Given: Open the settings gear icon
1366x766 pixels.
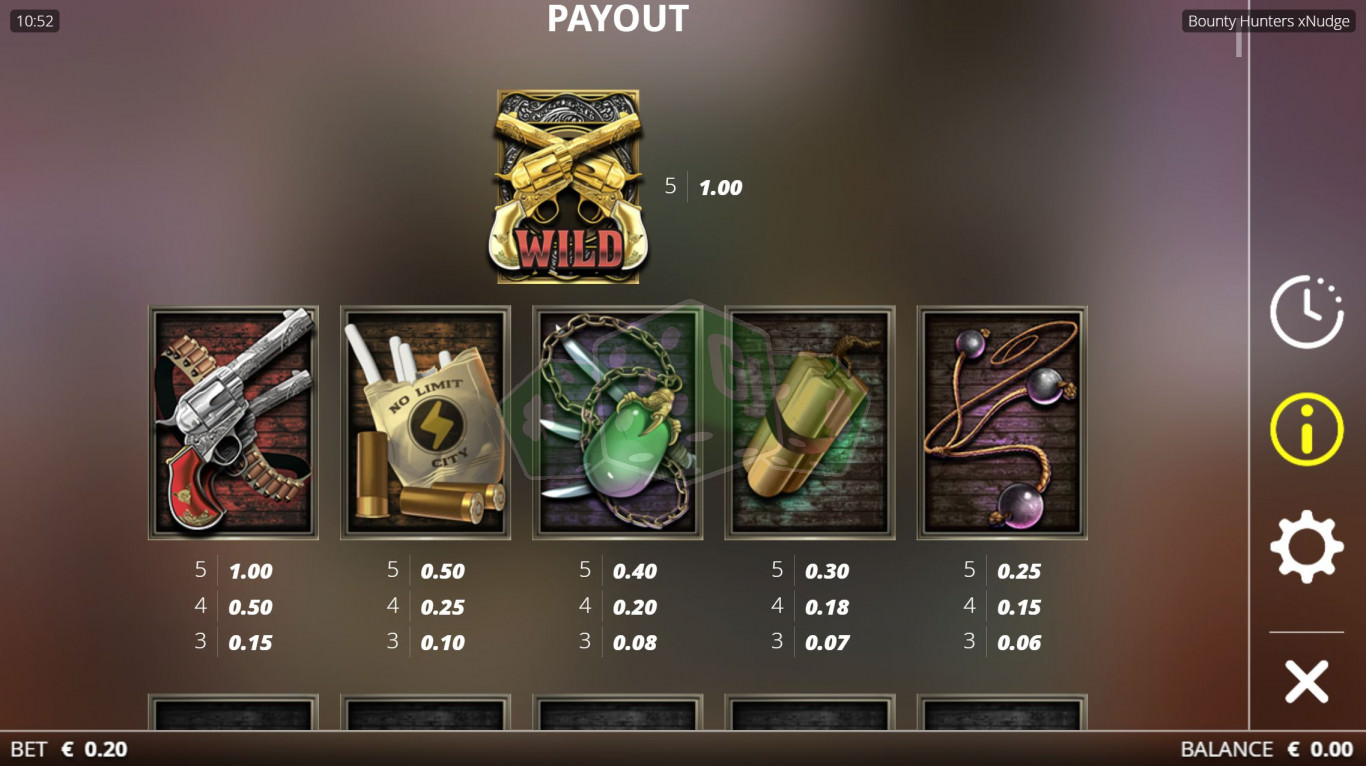Looking at the screenshot, I should (1306, 546).
